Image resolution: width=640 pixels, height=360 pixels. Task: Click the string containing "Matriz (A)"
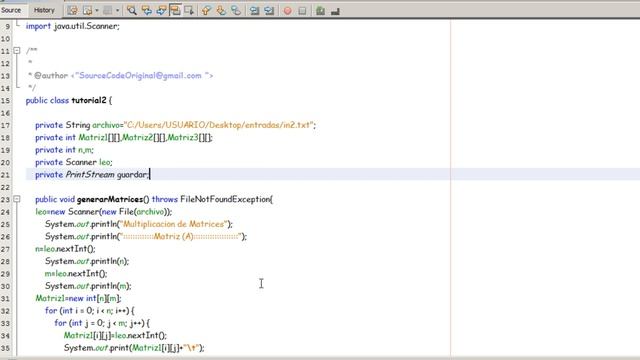coord(180,236)
